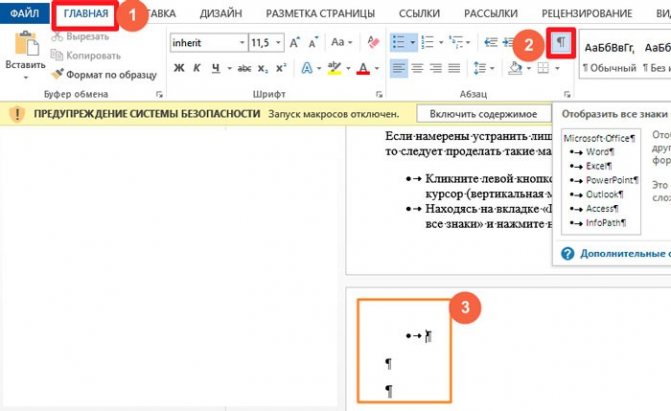Viewport: 671px width, 411px height.
Task: Open the Шрифт dialog launcher
Action: click(x=379, y=94)
